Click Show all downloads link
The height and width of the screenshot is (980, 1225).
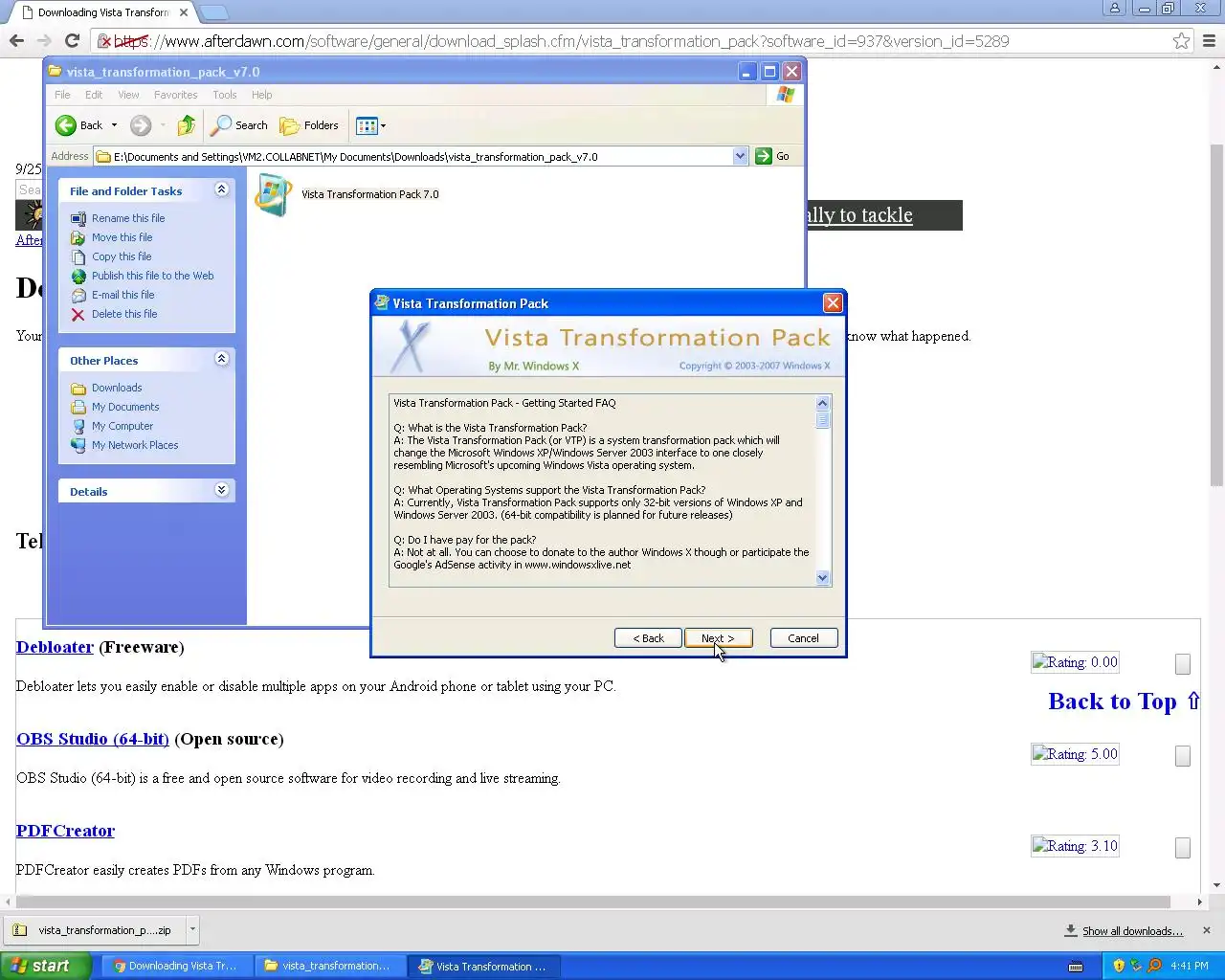pos(1132,931)
